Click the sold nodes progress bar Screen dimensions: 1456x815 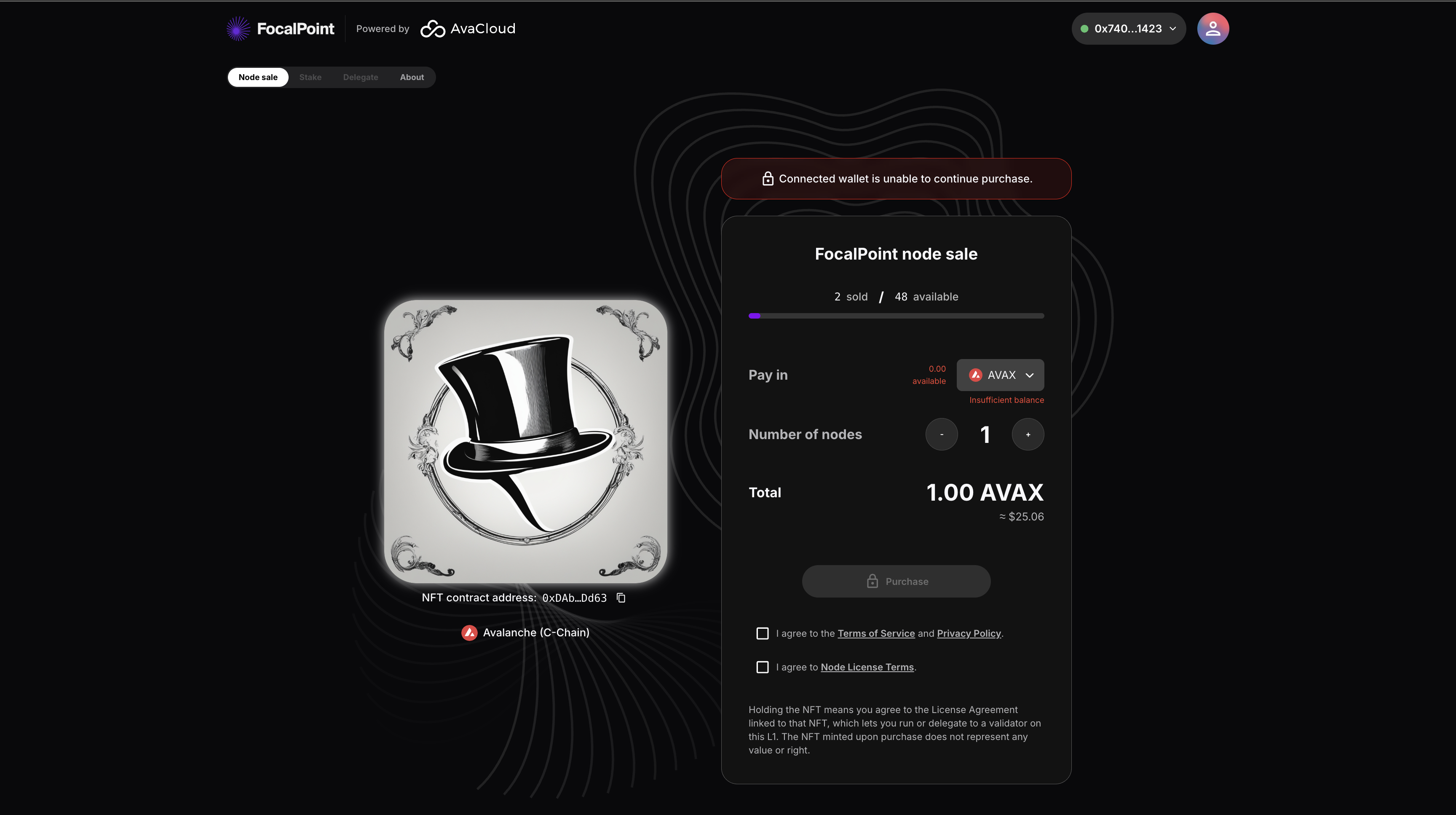(896, 316)
